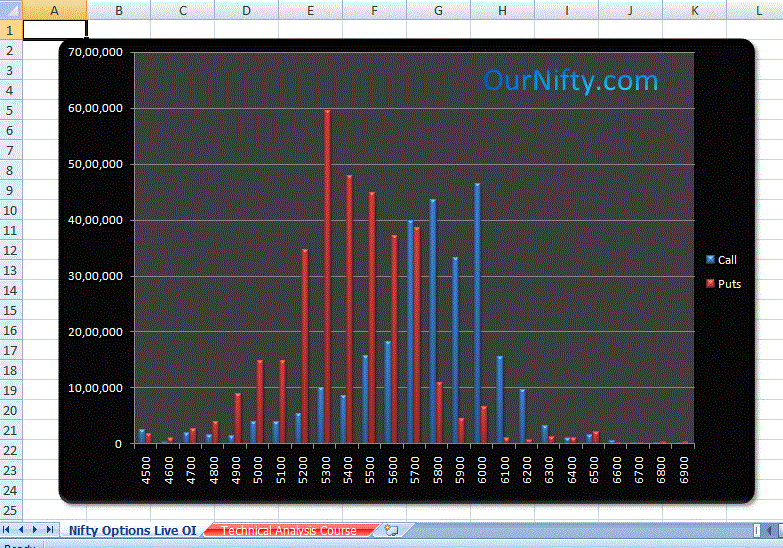This screenshot has width=783, height=548.
Task: Select the blue Call bar at 5900
Action: (x=455, y=350)
